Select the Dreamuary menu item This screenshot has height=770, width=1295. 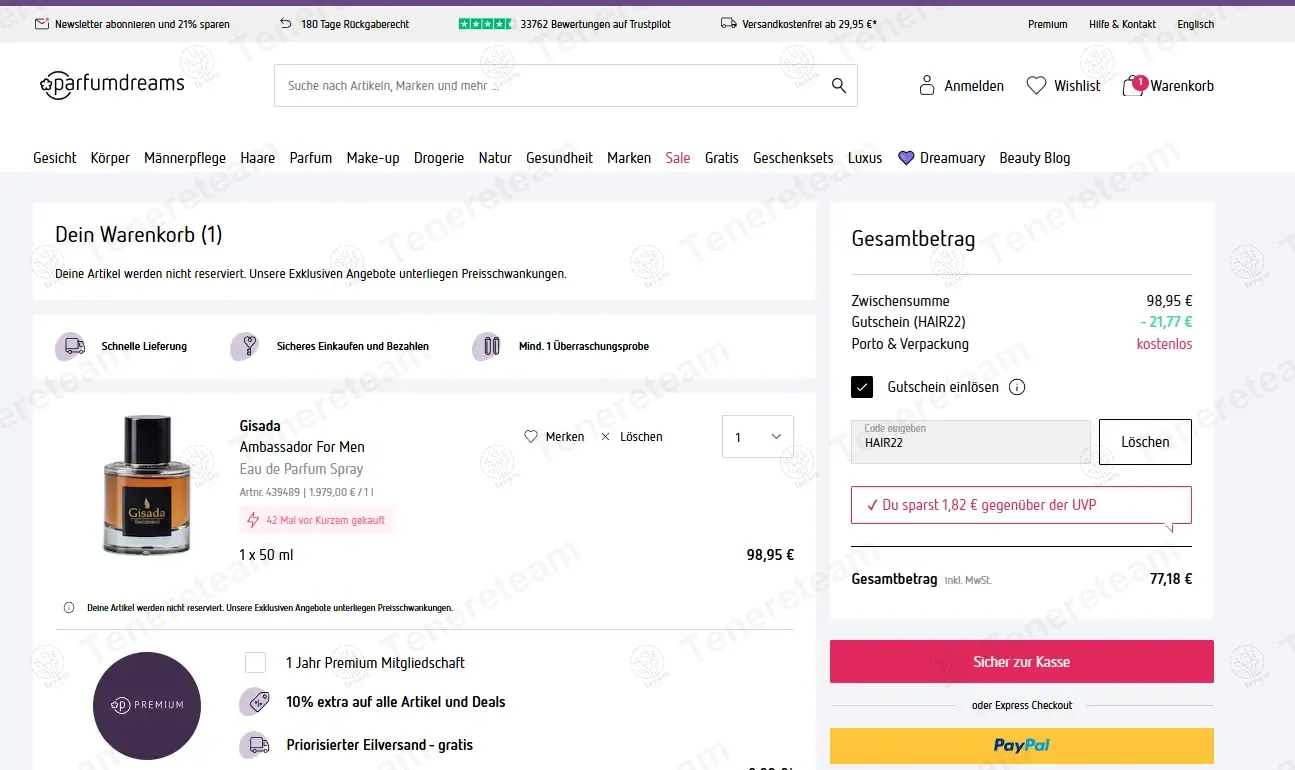click(x=941, y=158)
